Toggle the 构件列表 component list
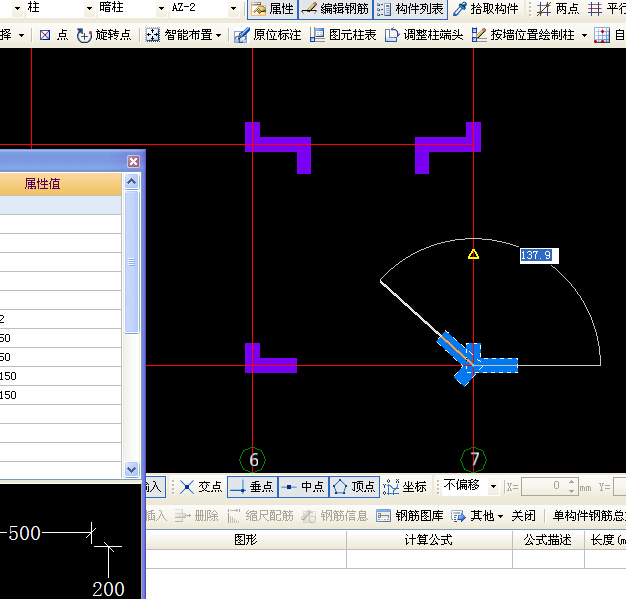 pos(410,9)
